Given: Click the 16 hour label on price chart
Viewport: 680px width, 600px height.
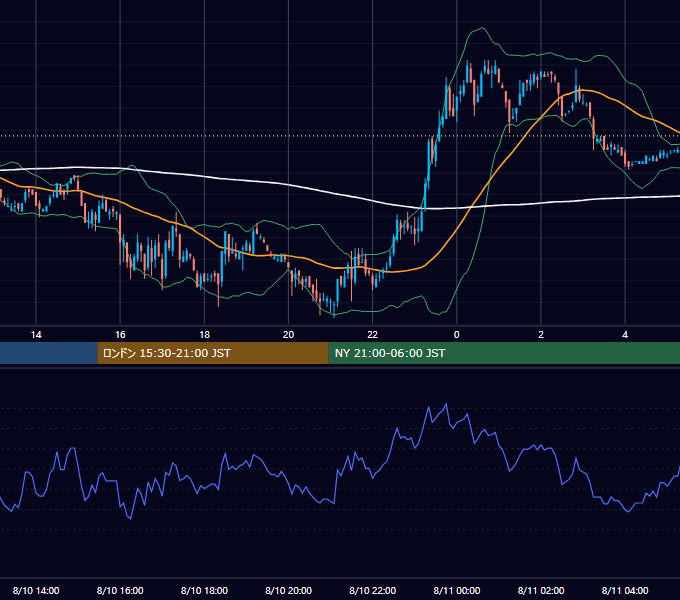Looking at the screenshot, I should (x=120, y=335).
